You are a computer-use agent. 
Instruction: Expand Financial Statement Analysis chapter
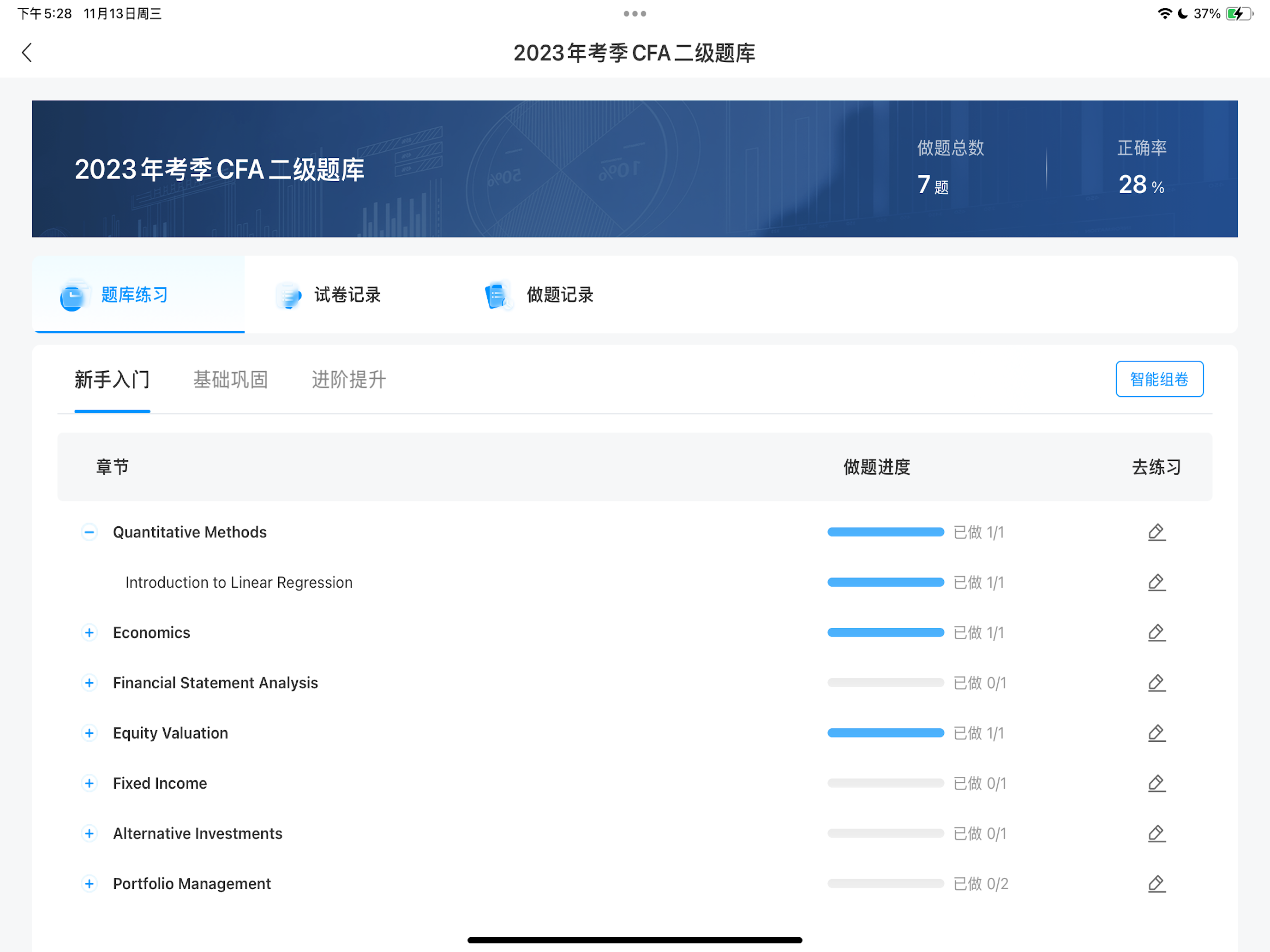(89, 683)
